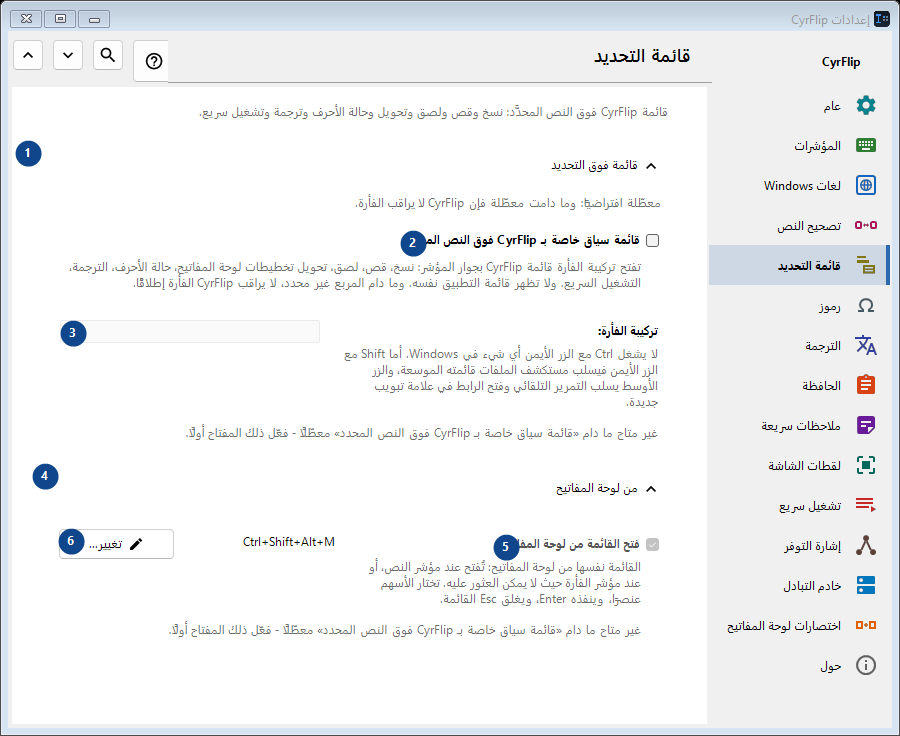Open the عام settings page
The image size is (900, 736).
[798, 106]
